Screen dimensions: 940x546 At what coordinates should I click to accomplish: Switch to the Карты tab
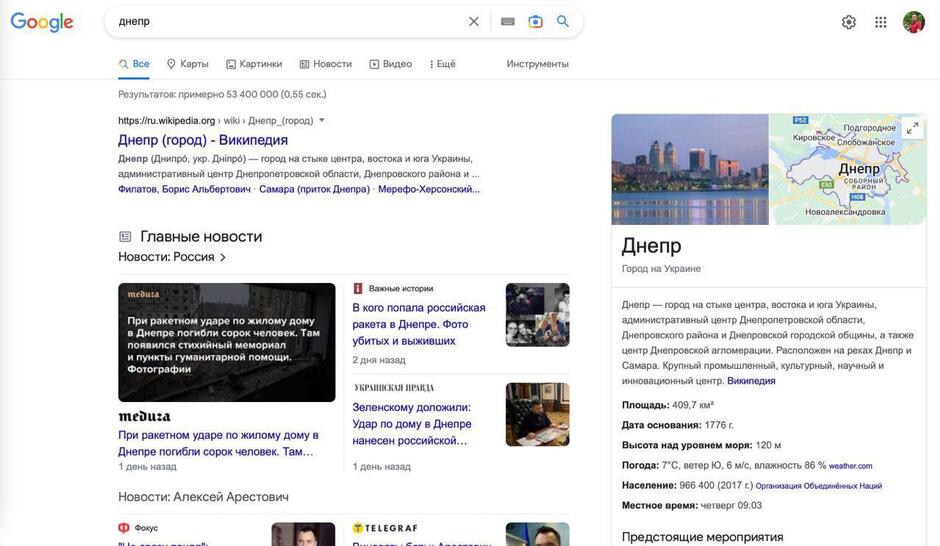(x=188, y=64)
